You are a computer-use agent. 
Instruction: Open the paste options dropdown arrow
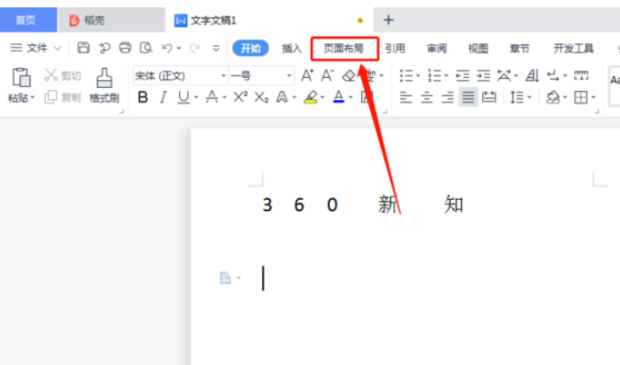click(32, 97)
